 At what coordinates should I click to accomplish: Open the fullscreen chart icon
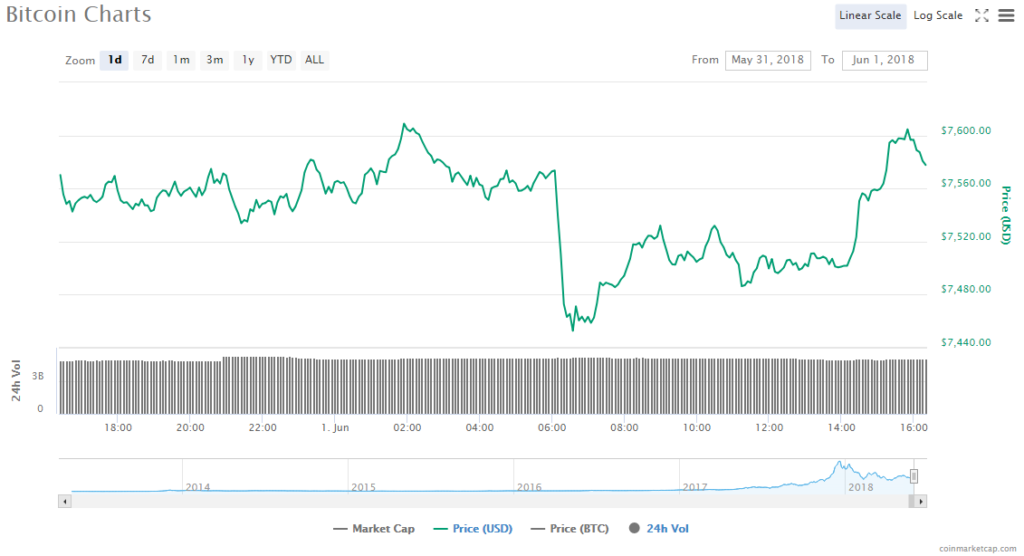coord(981,16)
